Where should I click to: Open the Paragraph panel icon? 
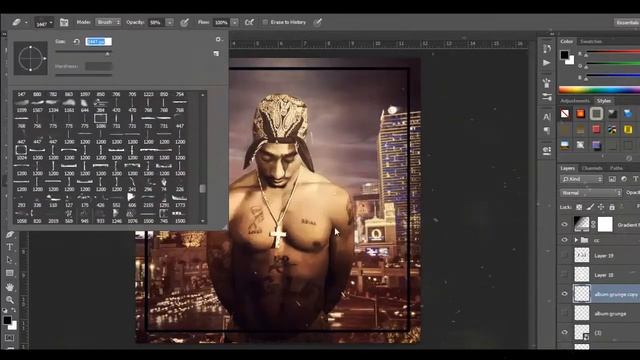[547, 130]
